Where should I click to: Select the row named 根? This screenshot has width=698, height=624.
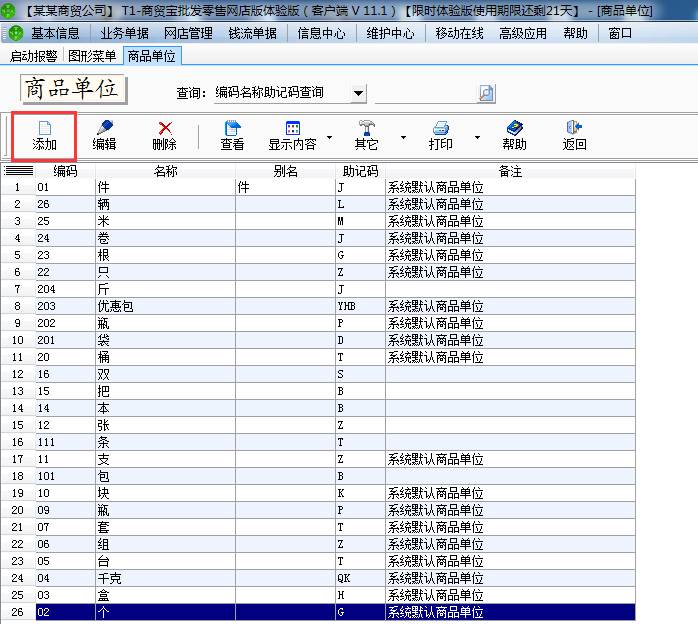pos(318,255)
